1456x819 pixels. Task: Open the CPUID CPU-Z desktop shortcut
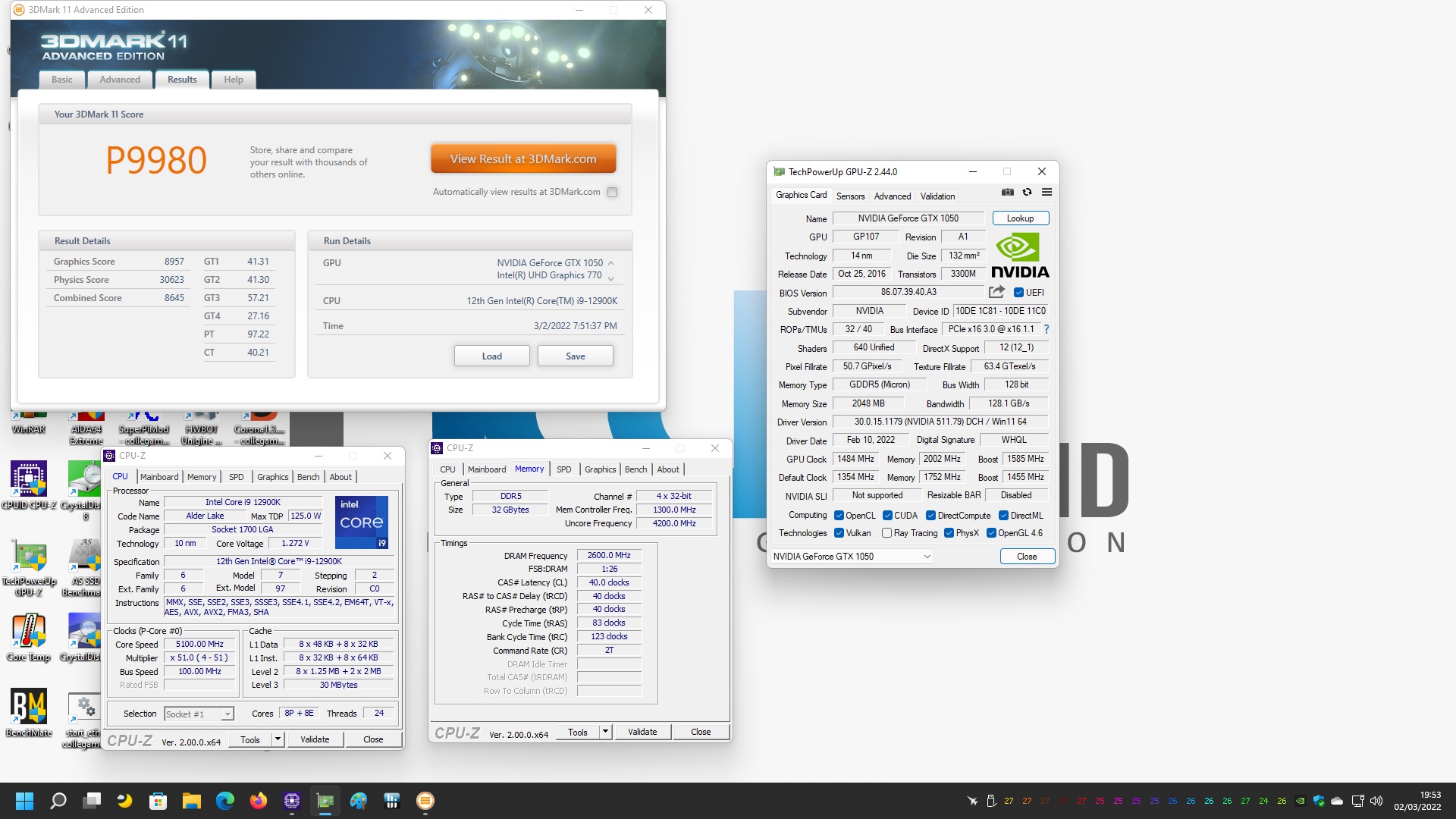(29, 485)
